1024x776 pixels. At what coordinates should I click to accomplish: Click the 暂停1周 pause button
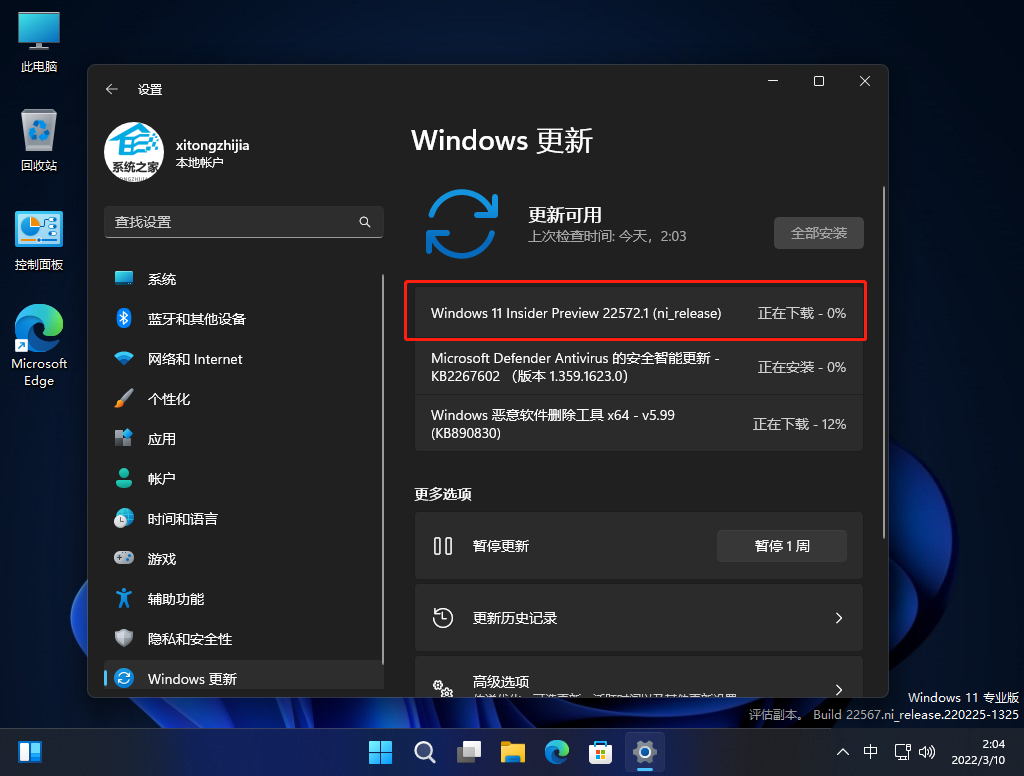pyautogui.click(x=781, y=546)
